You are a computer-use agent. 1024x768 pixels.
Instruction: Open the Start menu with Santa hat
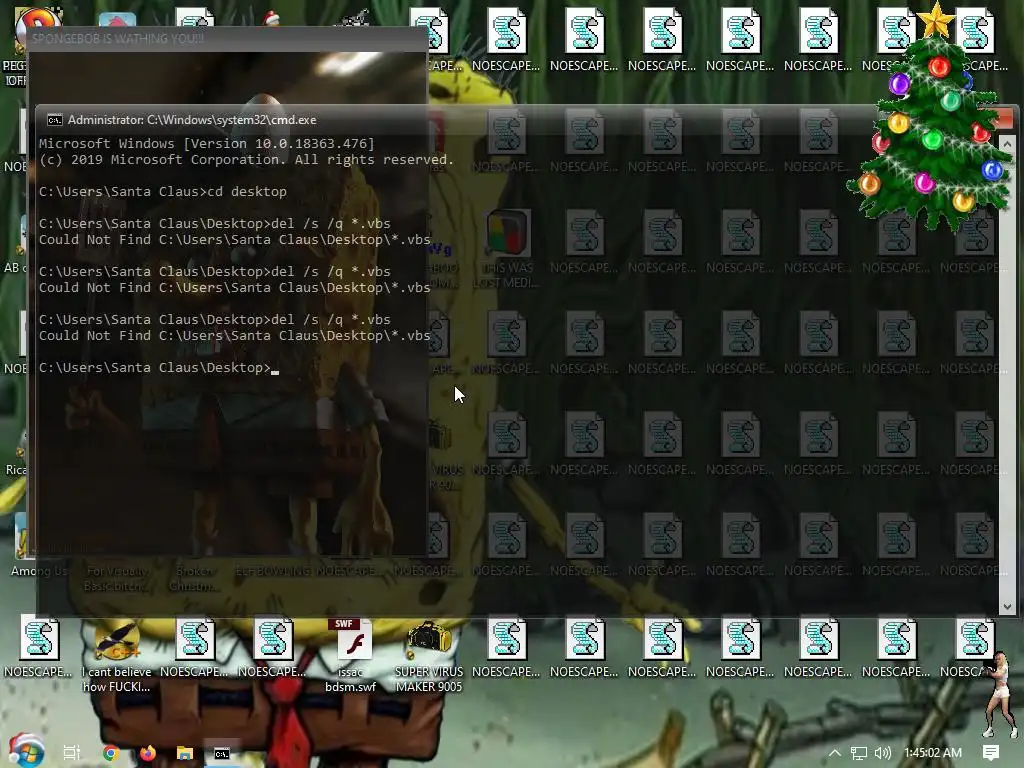(26, 750)
